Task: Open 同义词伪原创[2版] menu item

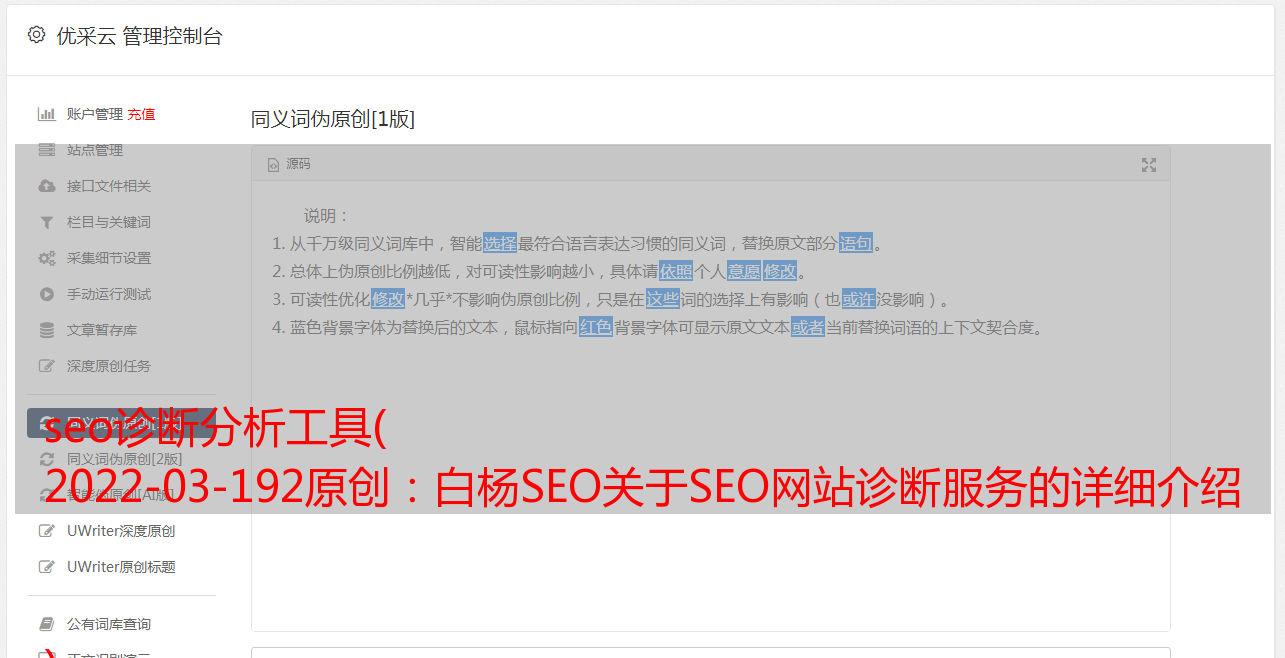Action: point(125,459)
